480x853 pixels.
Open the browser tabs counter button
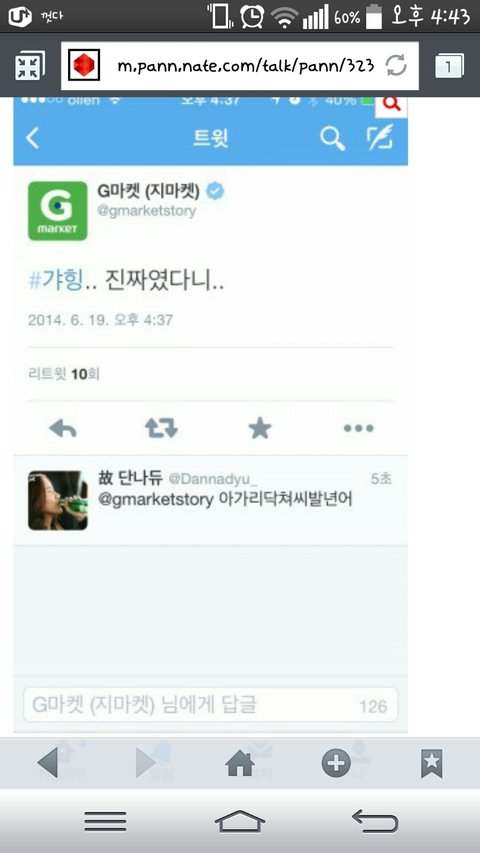(x=450, y=66)
